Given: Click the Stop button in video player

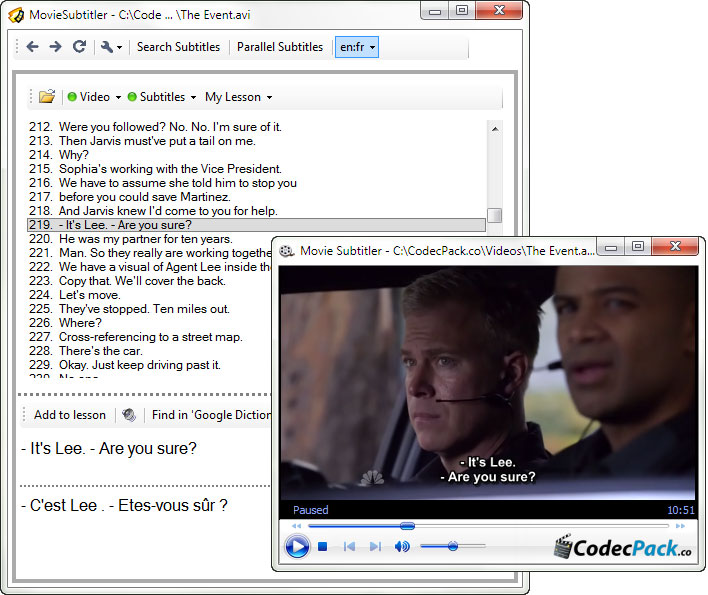Looking at the screenshot, I should (322, 547).
